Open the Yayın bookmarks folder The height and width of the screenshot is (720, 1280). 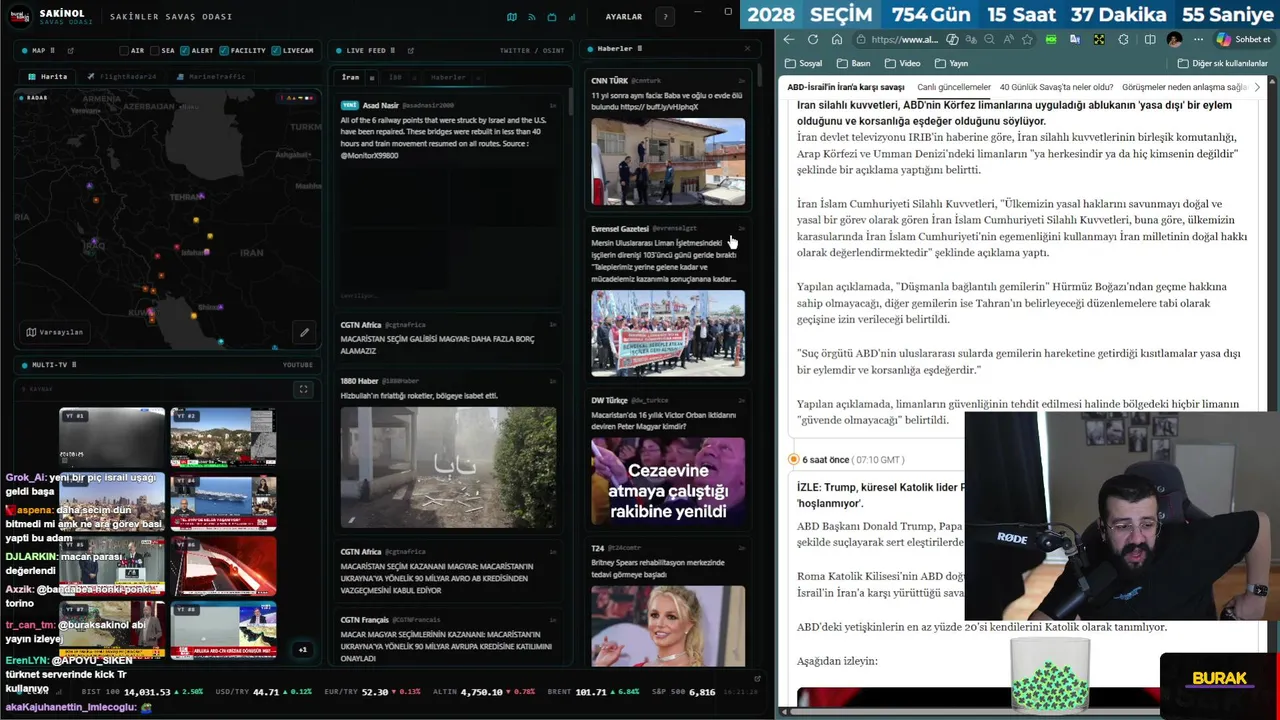click(951, 63)
